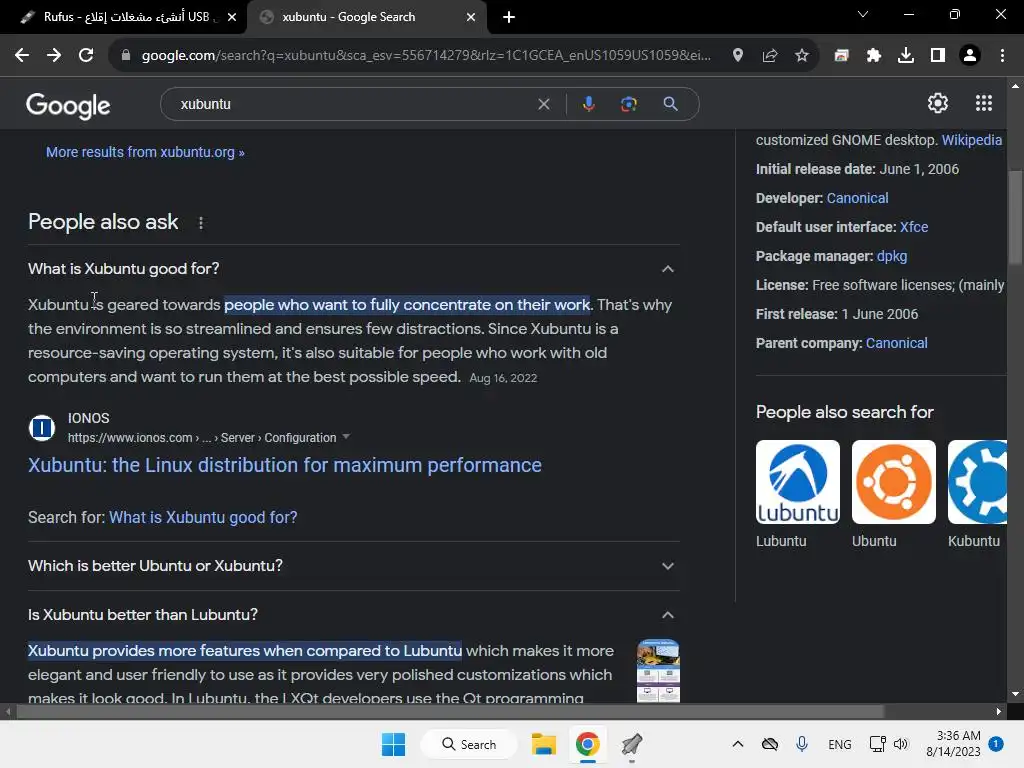Search by image with Google Lens
This screenshot has width=1024, height=768.
629,104
